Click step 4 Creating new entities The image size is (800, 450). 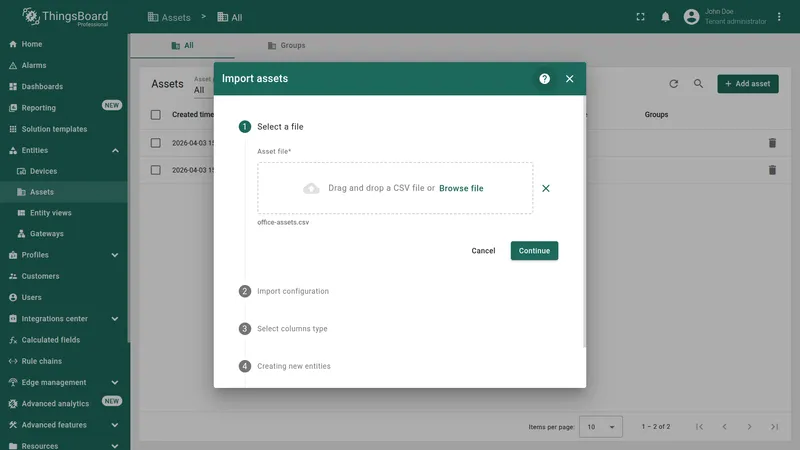tap(285, 366)
